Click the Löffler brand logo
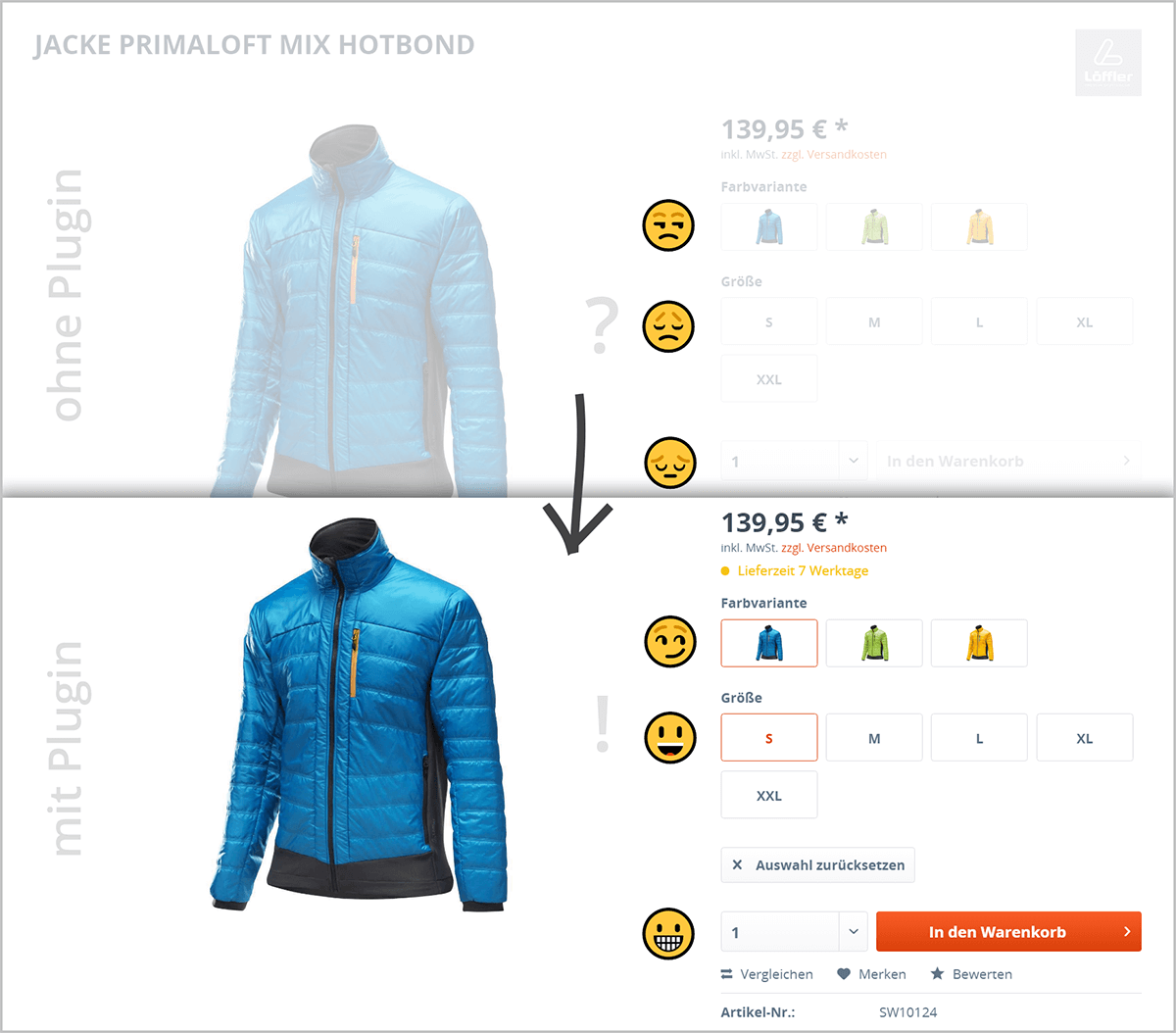1176x1033 pixels. 1108,63
